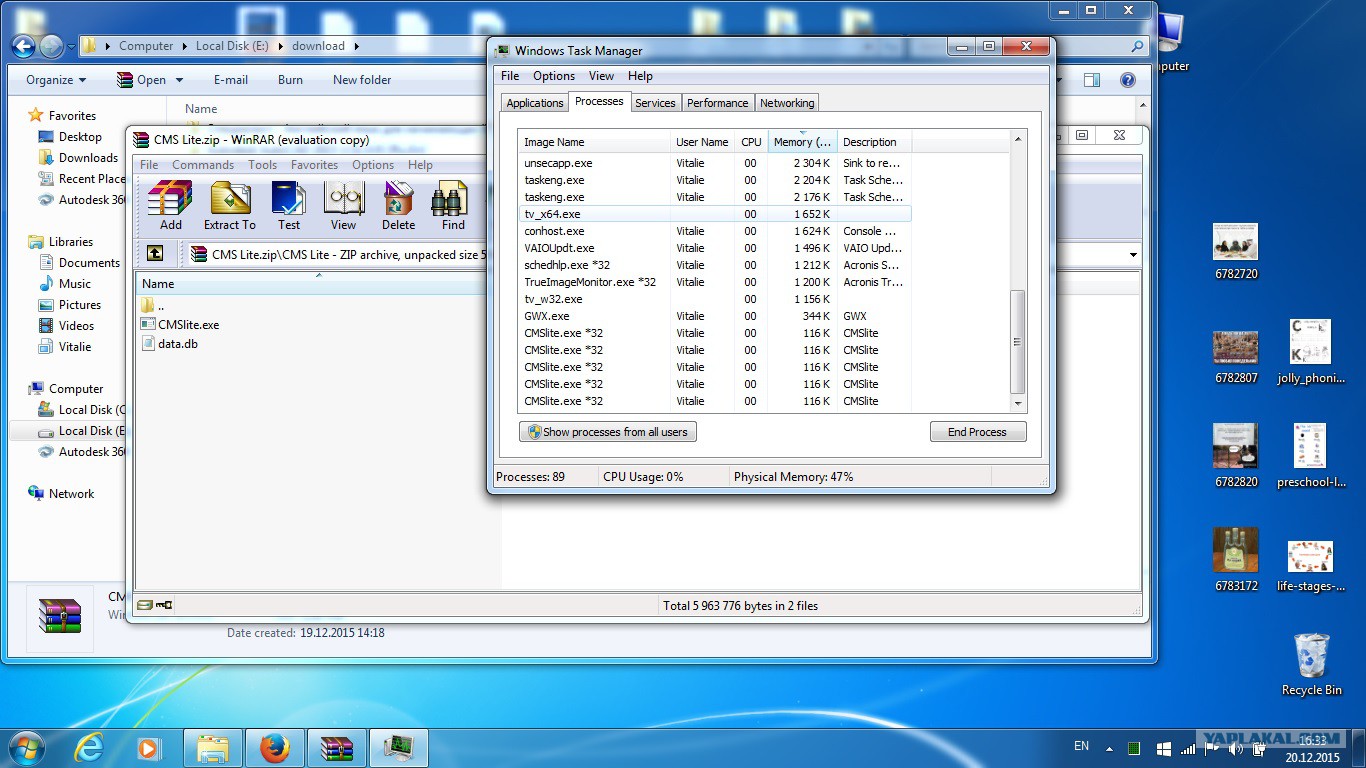Expand the breadcrumb arrow after Local Disk (E:)
The width and height of the screenshot is (1366, 768).
281,46
